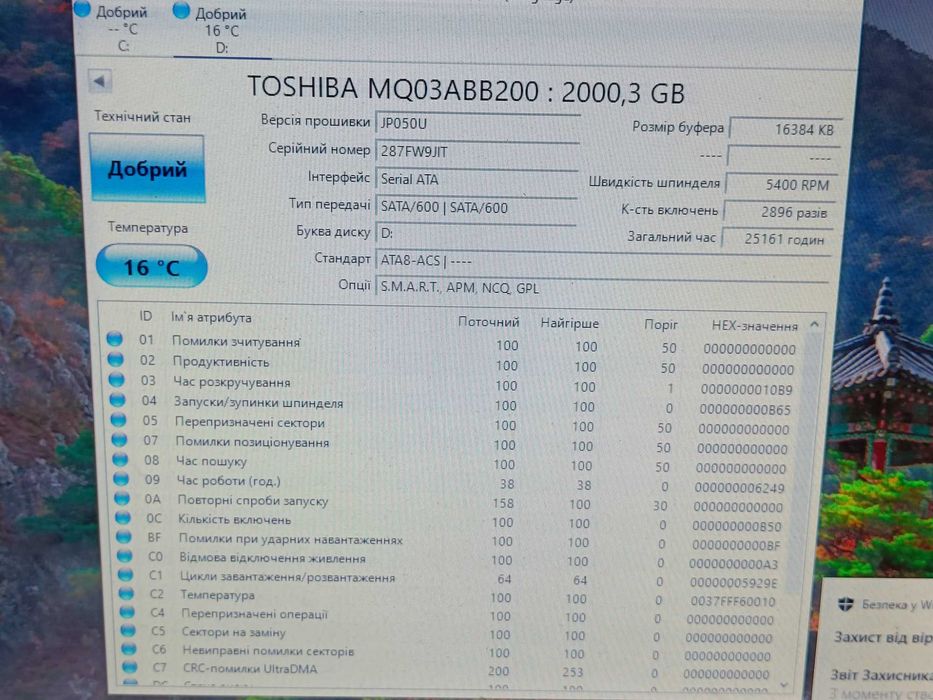Viewport: 933px width, 700px height.
Task: Open the Захист від вірусів notification
Action: tap(883, 637)
